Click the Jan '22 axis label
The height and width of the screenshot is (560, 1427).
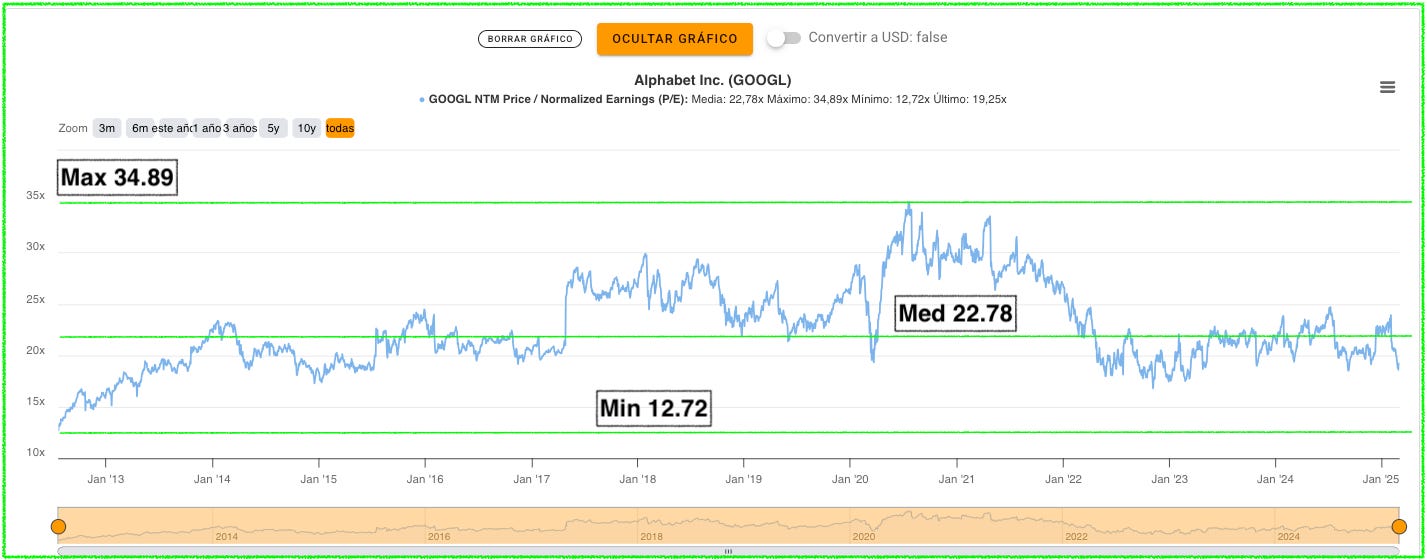click(x=1063, y=479)
